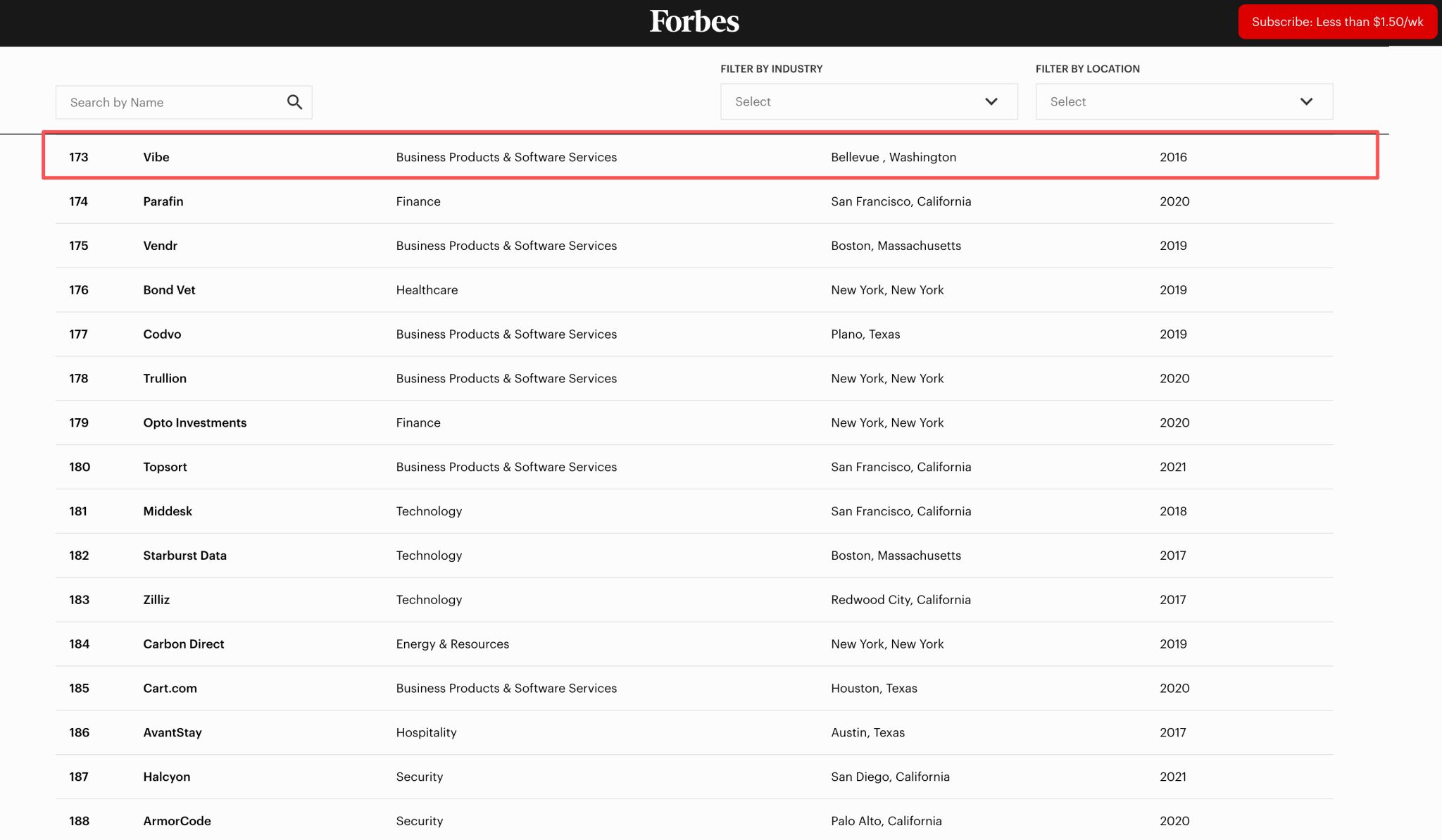1442x840 pixels.
Task: Click the Forbes logo
Action: (694, 22)
